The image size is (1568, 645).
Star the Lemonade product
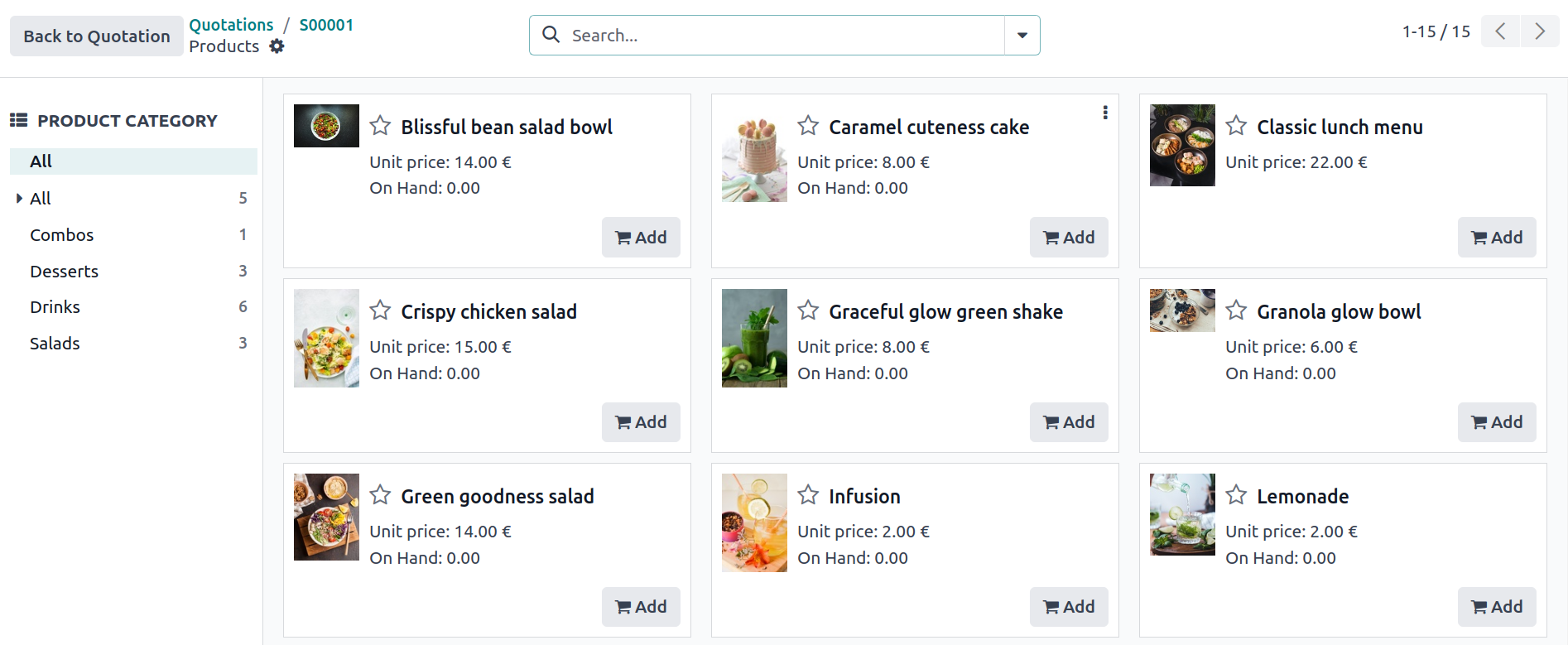[x=1235, y=494]
